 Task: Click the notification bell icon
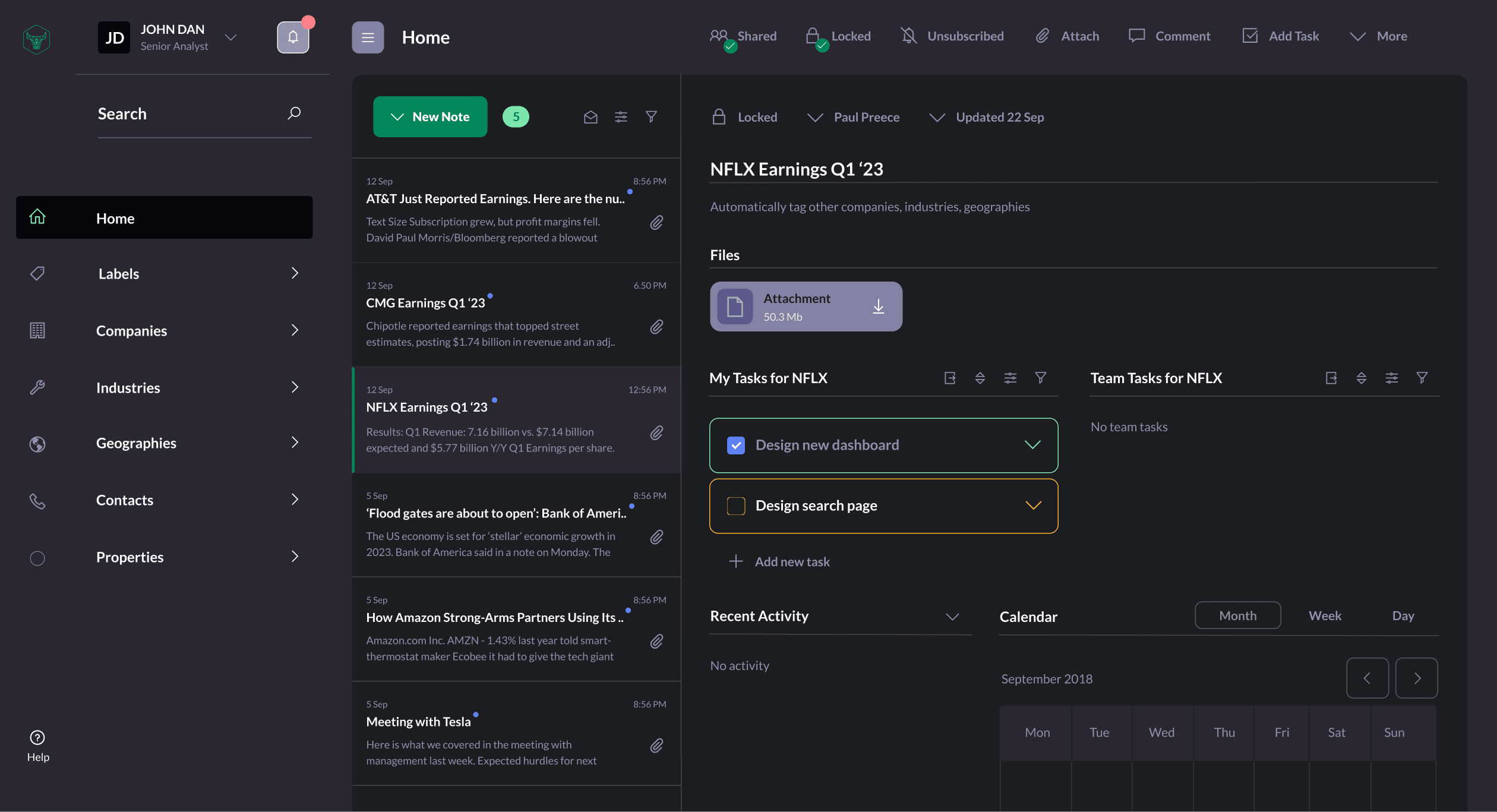point(293,37)
